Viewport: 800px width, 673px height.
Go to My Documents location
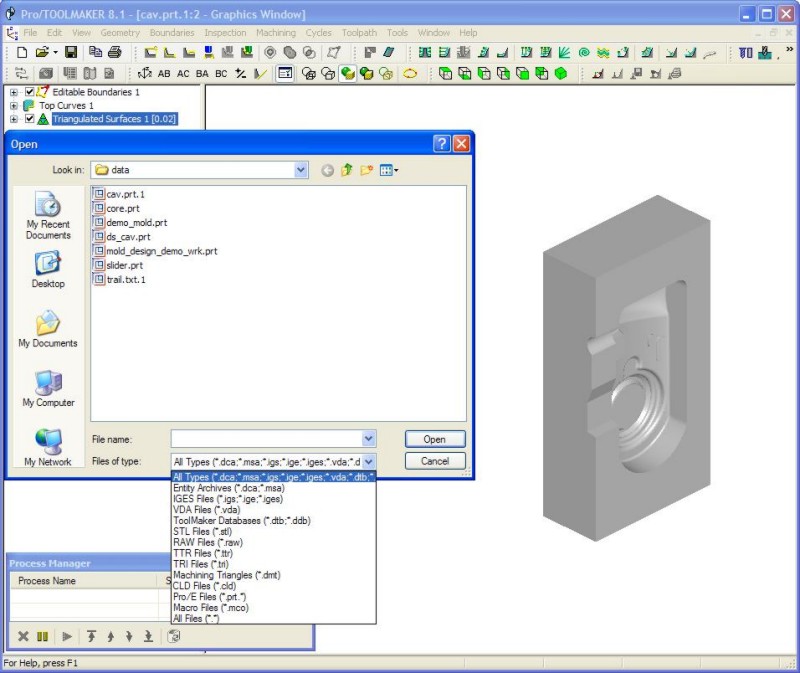click(x=48, y=329)
